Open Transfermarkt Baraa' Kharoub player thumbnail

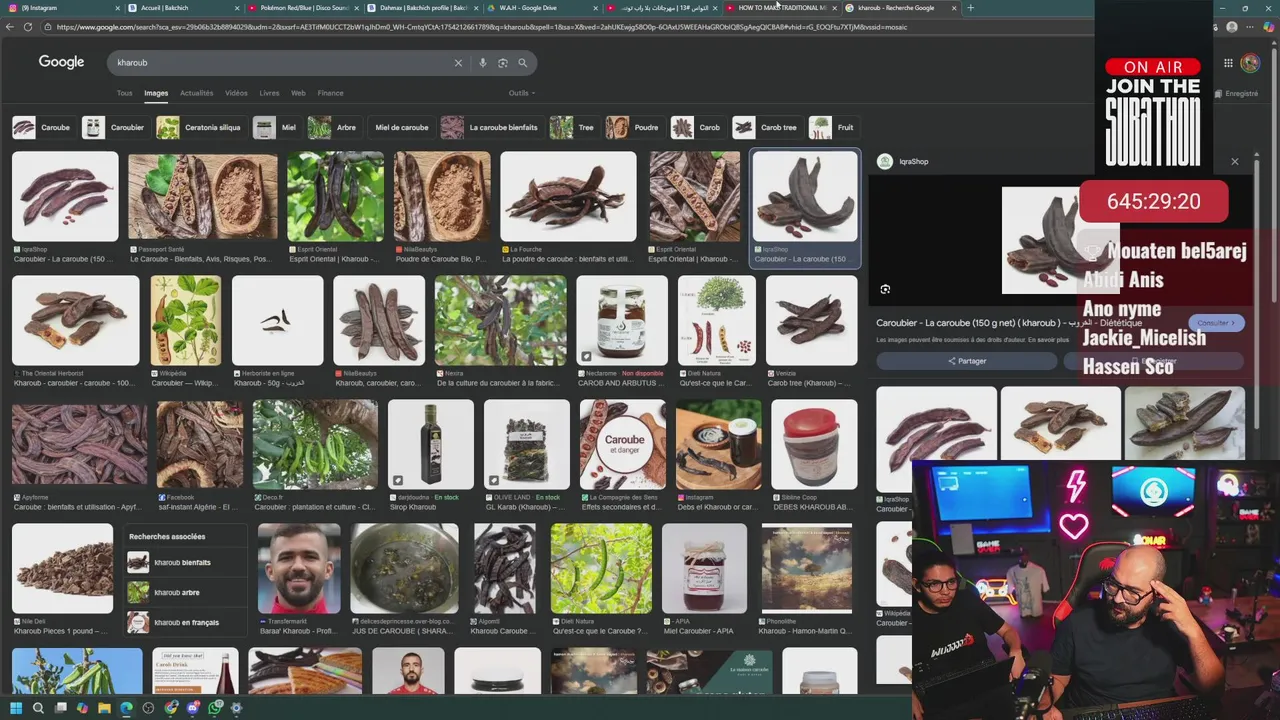[x=299, y=569]
